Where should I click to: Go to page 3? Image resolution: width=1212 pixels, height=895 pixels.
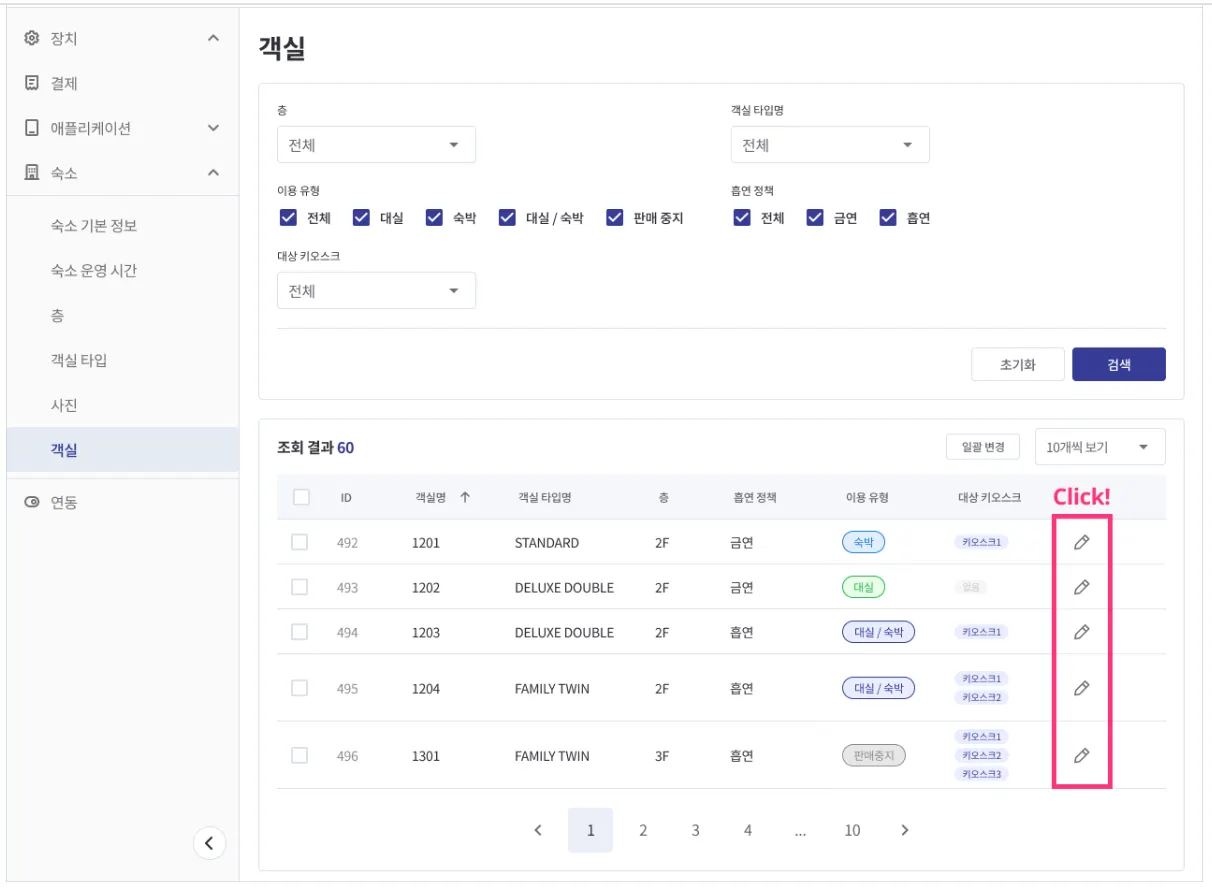695,830
